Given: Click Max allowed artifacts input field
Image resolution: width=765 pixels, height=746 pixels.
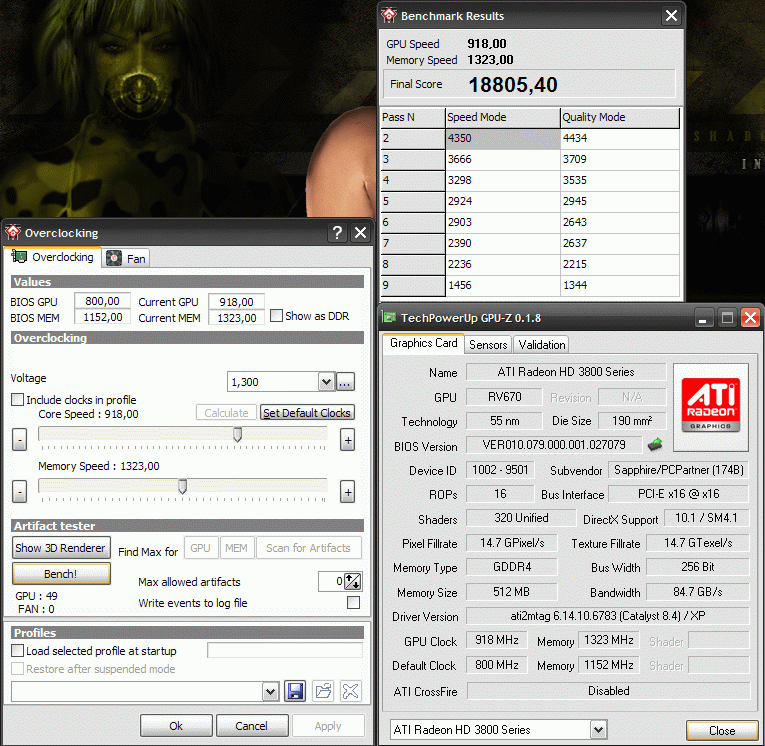Looking at the screenshot, I should click(331, 581).
